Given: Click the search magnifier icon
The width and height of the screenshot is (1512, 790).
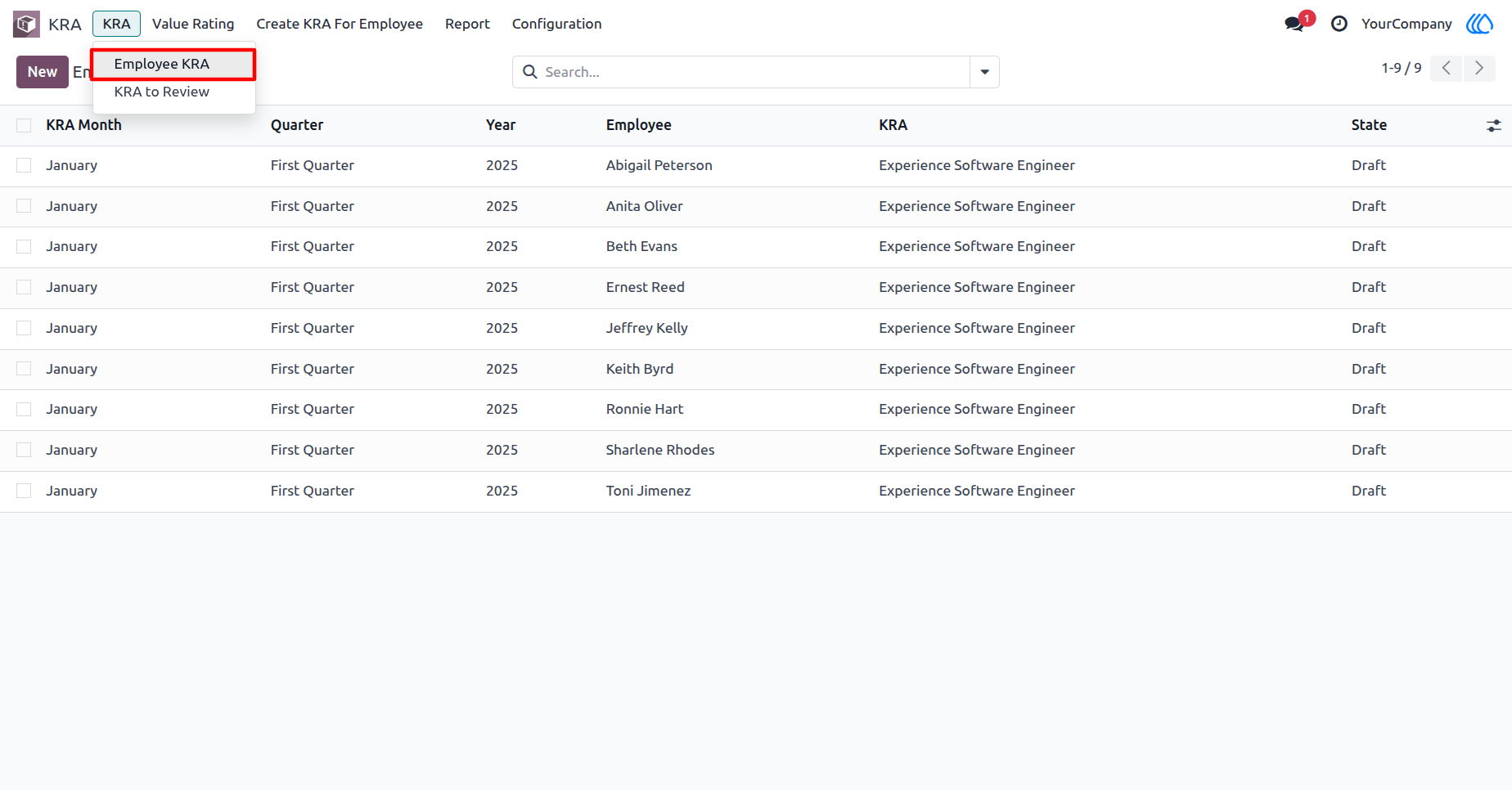Looking at the screenshot, I should tap(530, 72).
